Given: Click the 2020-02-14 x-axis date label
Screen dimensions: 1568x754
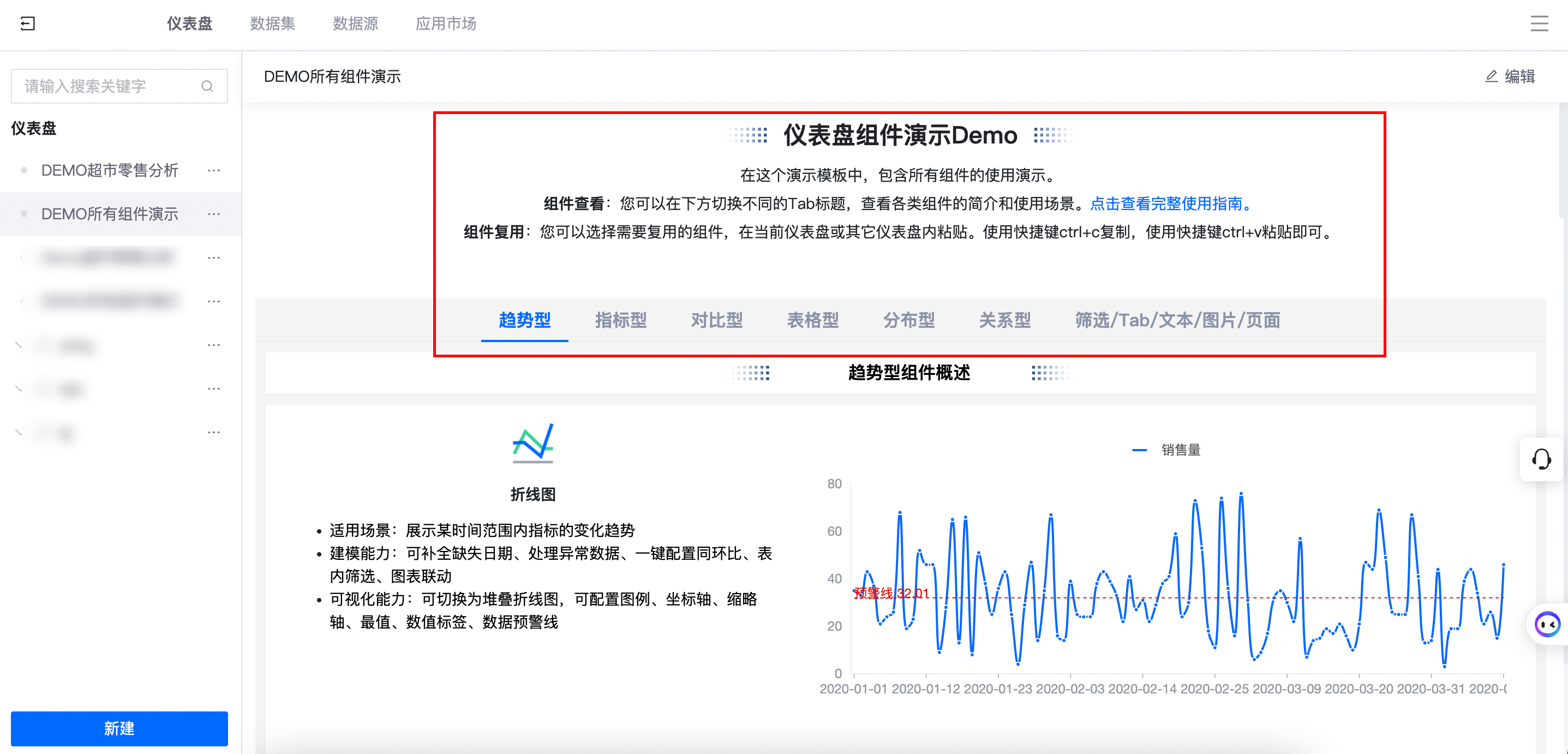Looking at the screenshot, I should pos(1142,689).
